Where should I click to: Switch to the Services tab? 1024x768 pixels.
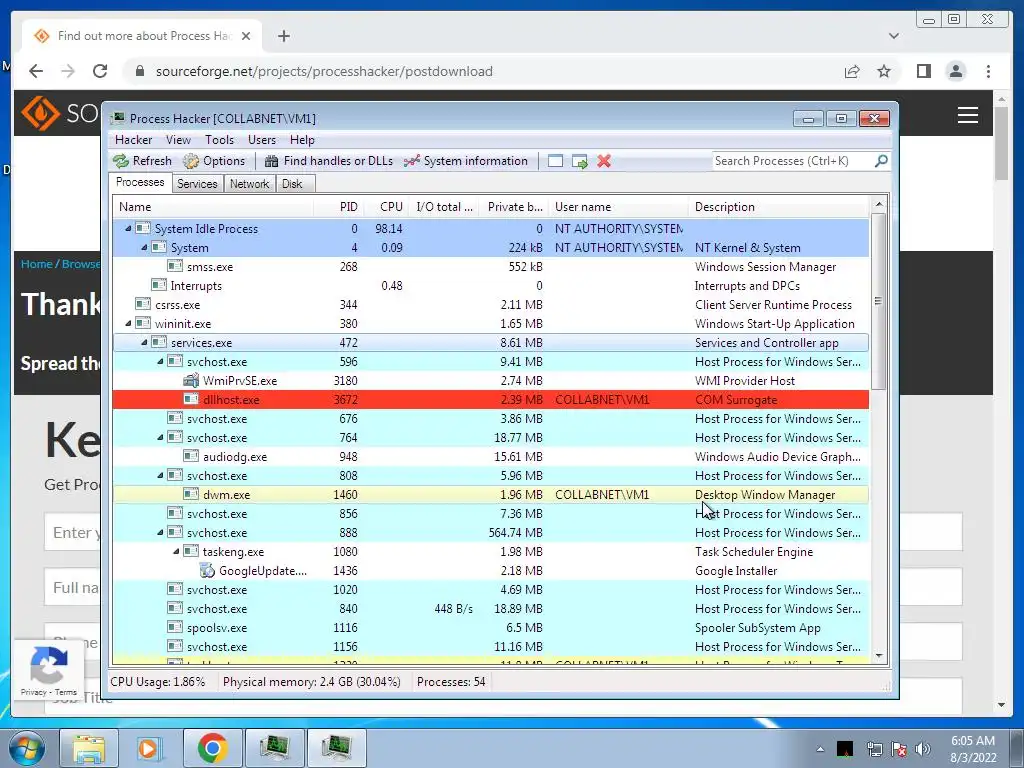click(197, 184)
